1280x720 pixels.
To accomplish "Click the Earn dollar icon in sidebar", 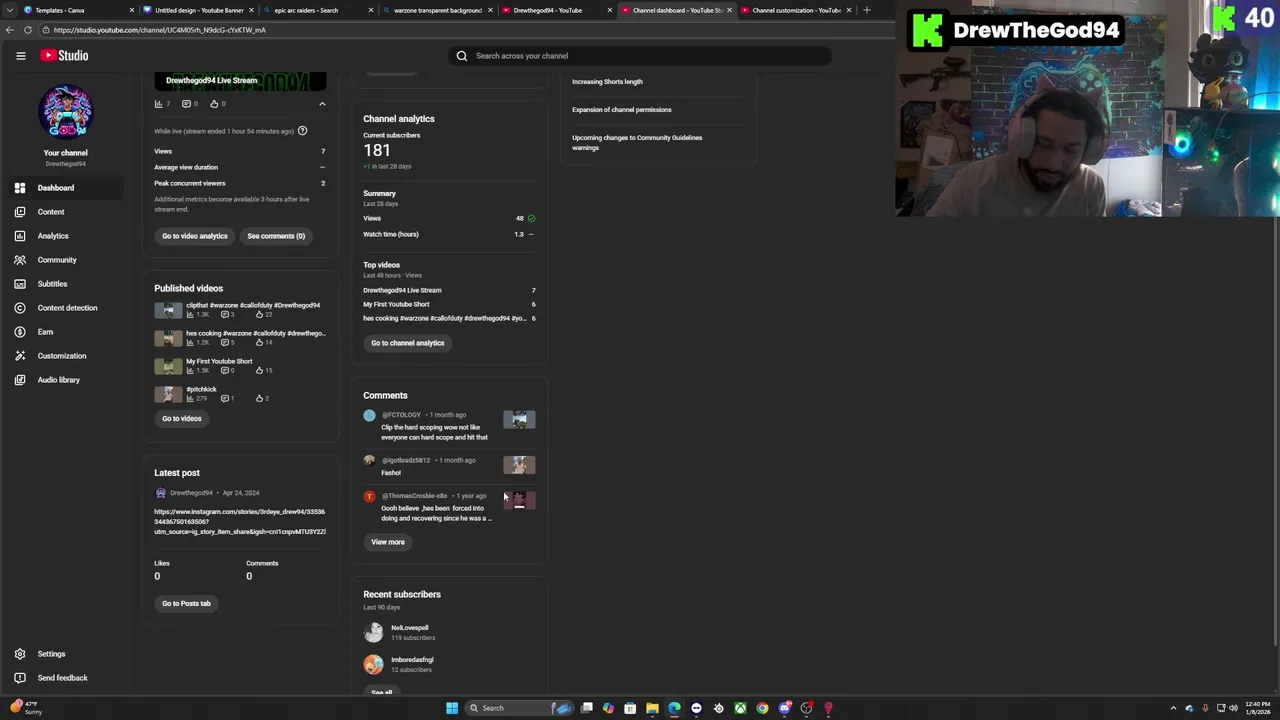I will click(20, 332).
